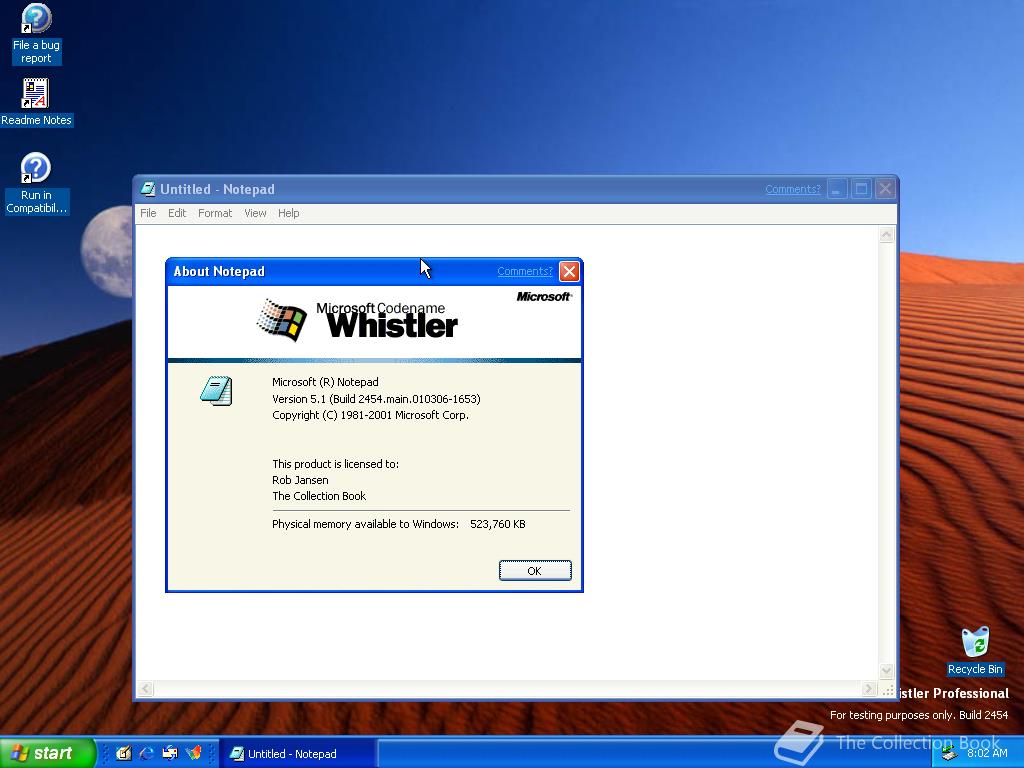The height and width of the screenshot is (768, 1024).
Task: Open the File menu in Notepad
Action: pos(148,213)
